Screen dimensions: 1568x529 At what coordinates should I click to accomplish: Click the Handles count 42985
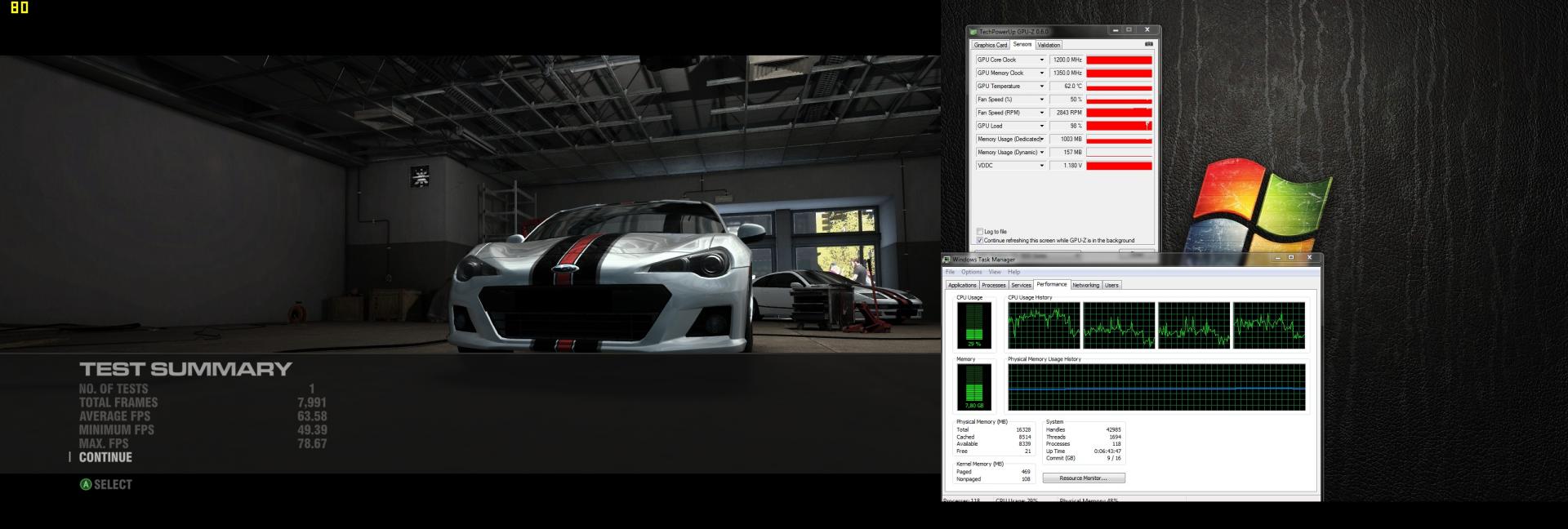click(x=1113, y=429)
